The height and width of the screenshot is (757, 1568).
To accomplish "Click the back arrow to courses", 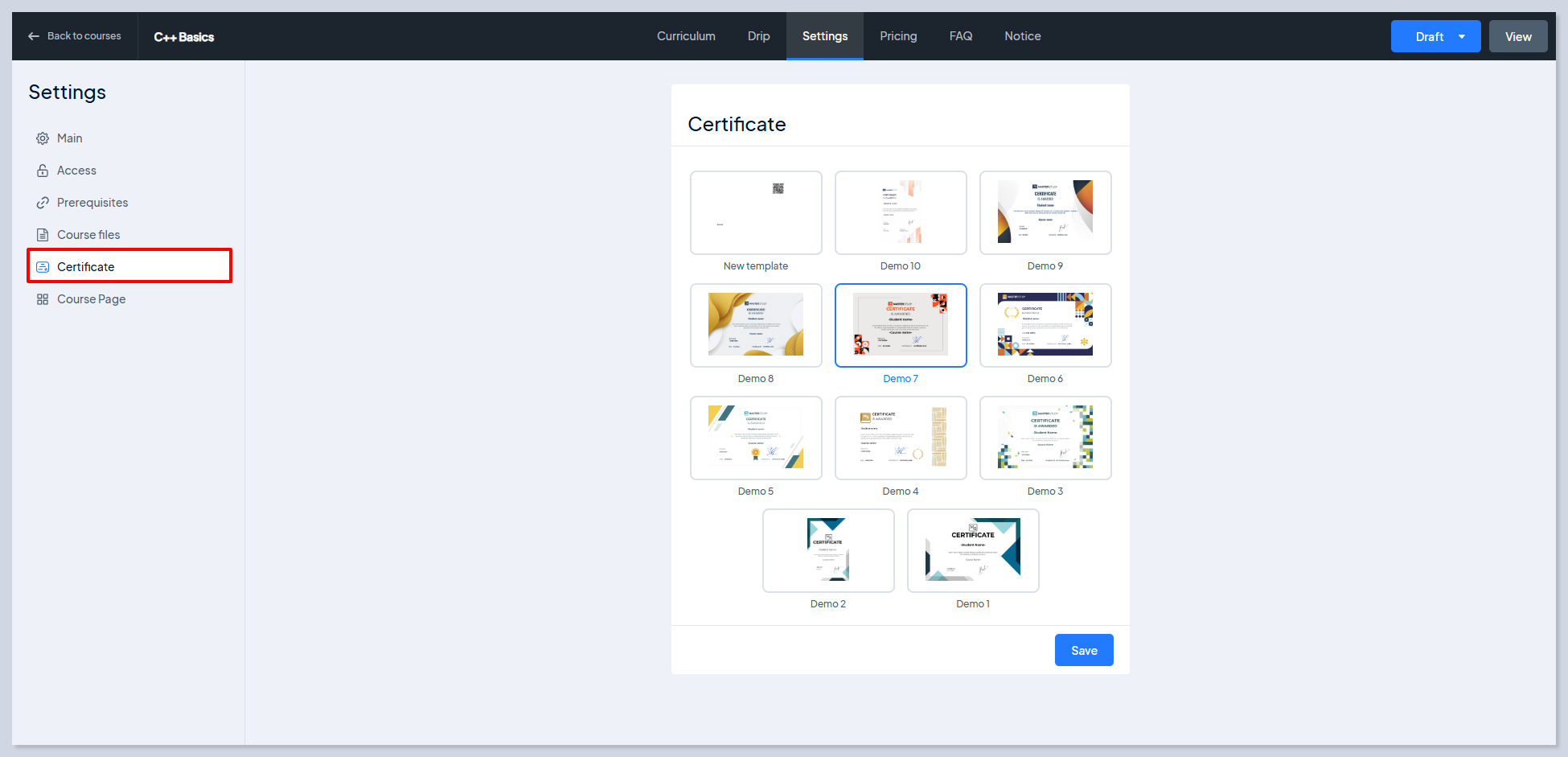I will pos(34,36).
